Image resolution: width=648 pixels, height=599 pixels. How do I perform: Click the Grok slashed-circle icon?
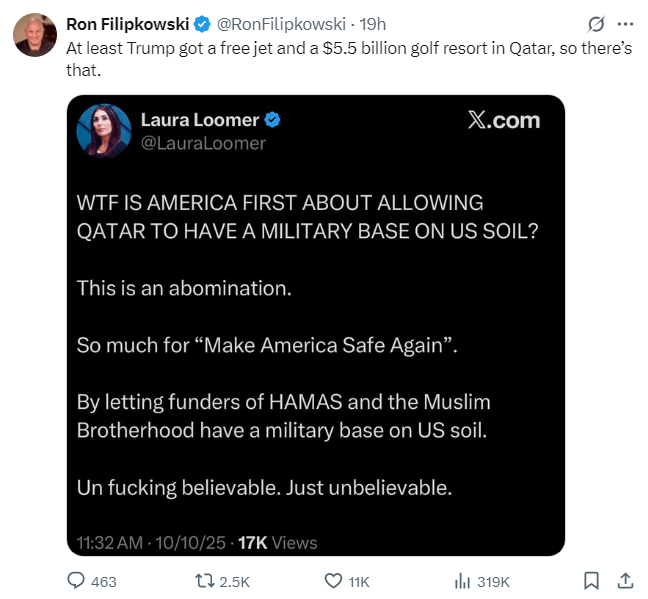tap(596, 23)
